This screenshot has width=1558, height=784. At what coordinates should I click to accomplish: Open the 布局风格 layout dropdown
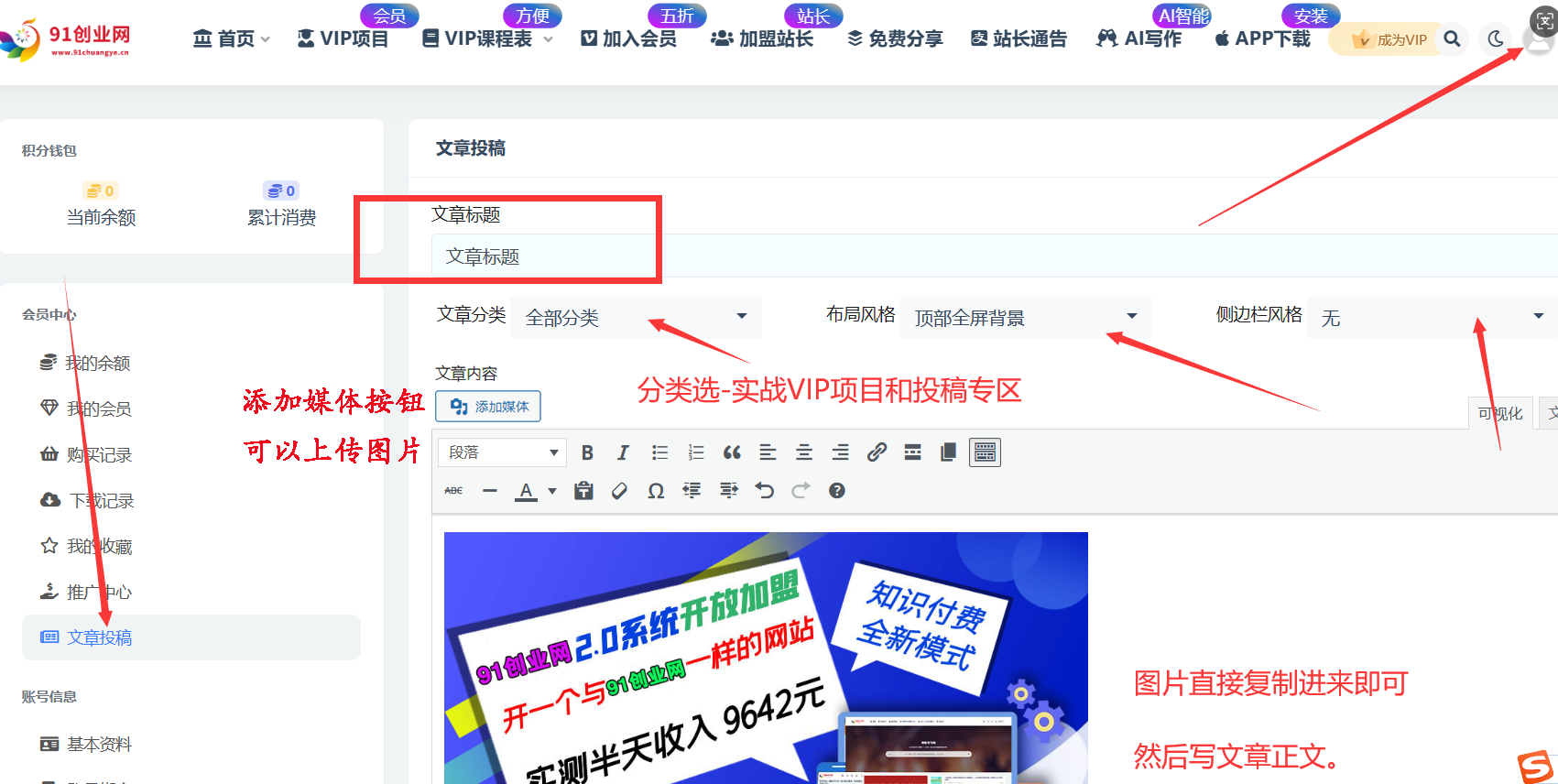pos(1026,317)
